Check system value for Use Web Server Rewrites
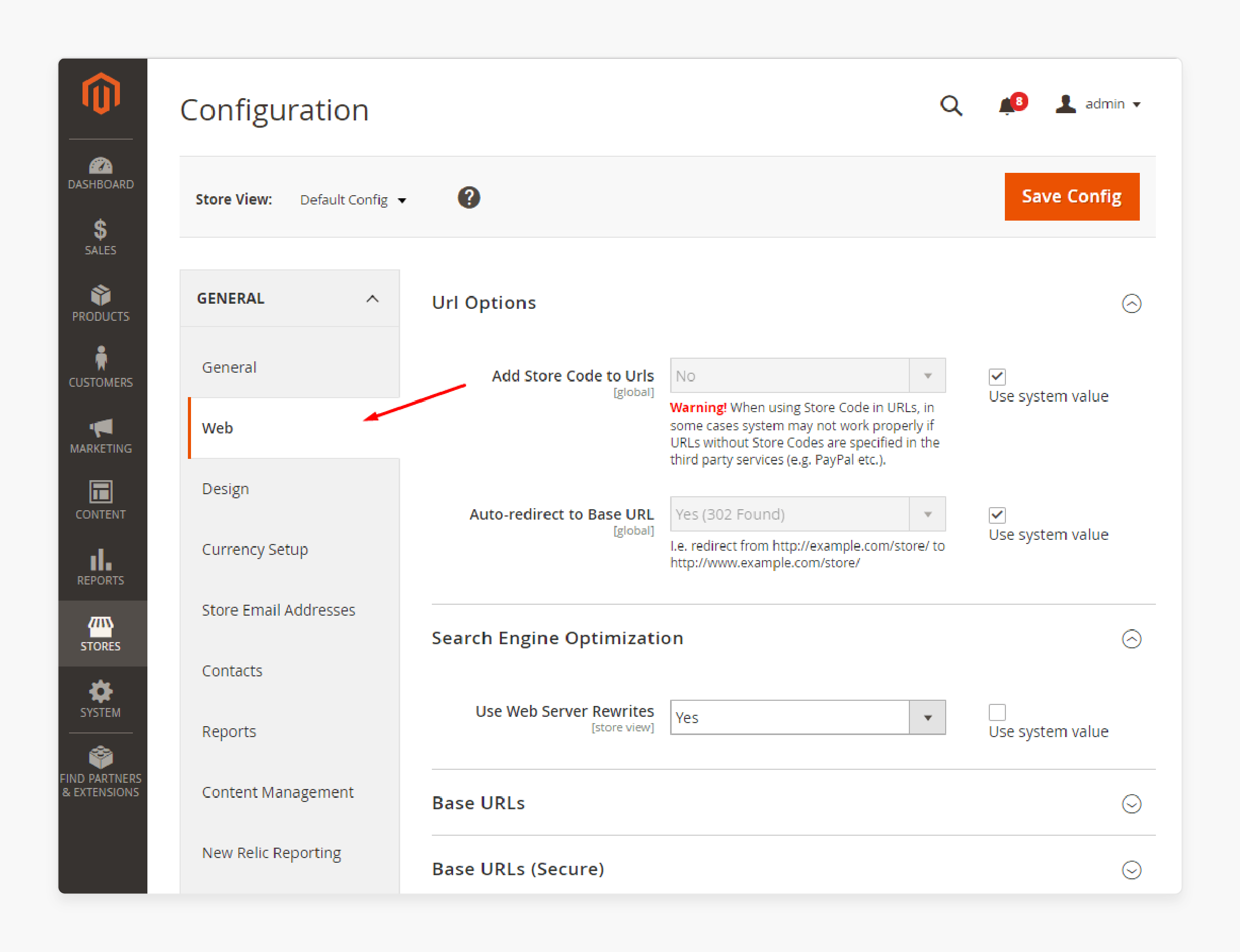 tap(997, 712)
